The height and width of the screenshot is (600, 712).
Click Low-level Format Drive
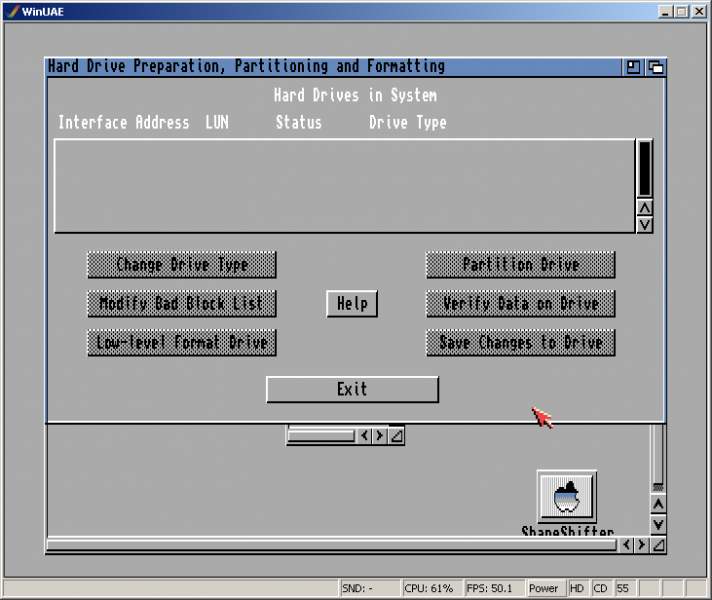pos(182,343)
